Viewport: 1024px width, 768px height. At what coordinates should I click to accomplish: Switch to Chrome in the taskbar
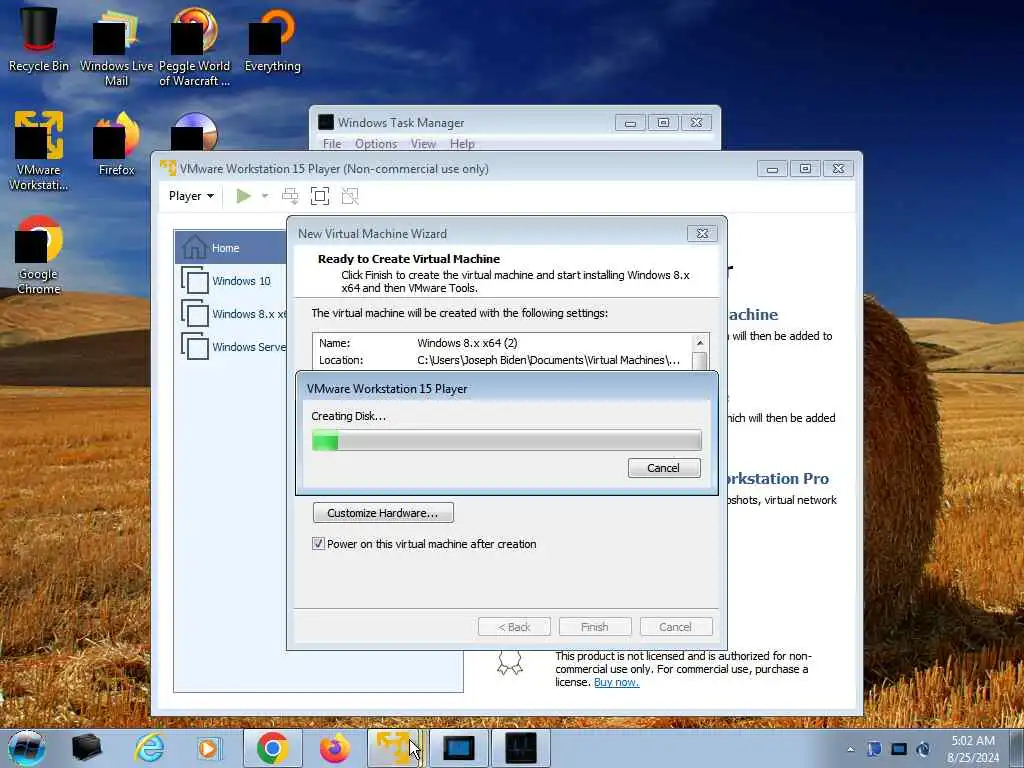click(272, 748)
